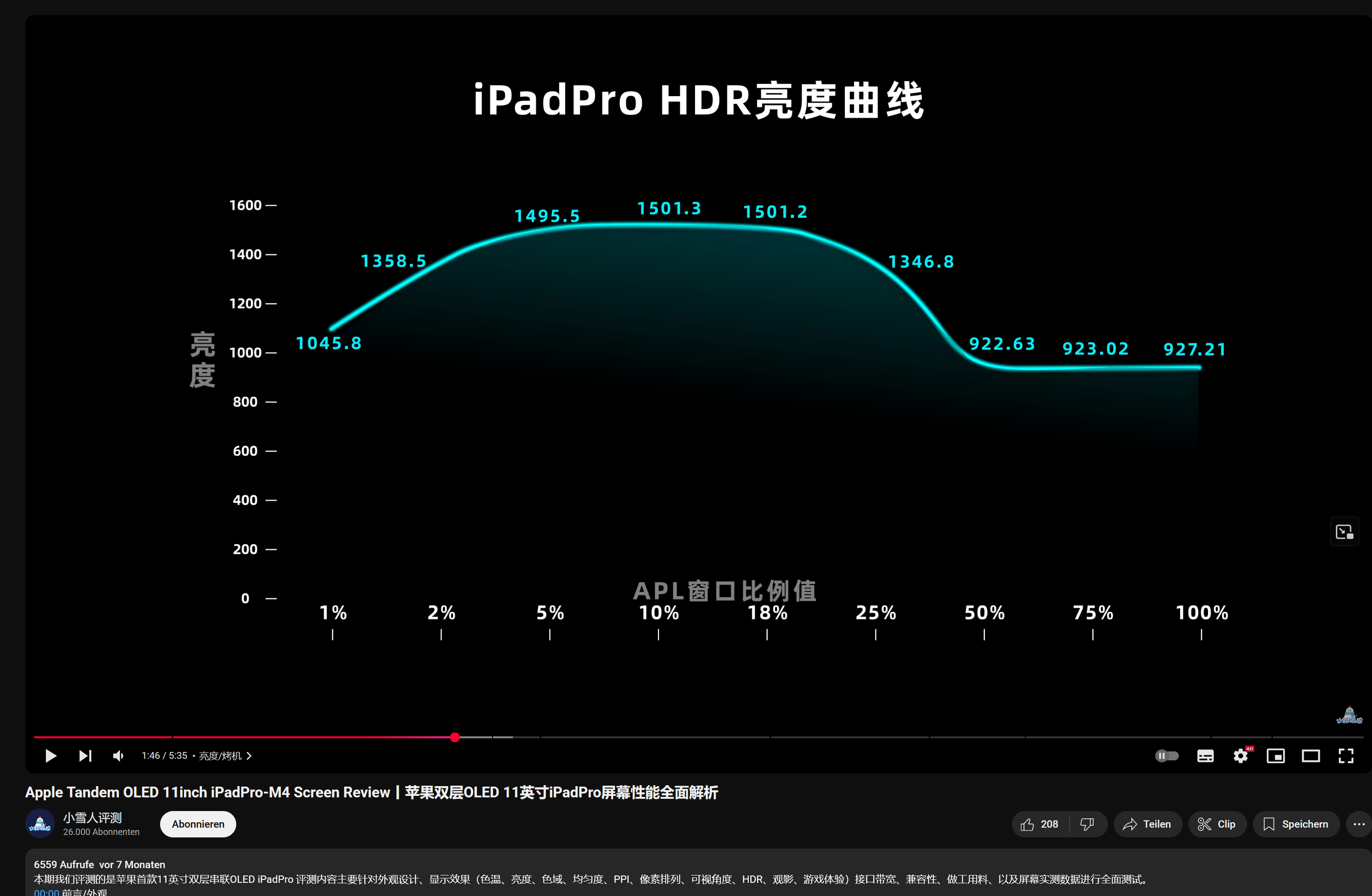Enter fullscreen playback
This screenshot has height=896, width=1372.
1347,755
